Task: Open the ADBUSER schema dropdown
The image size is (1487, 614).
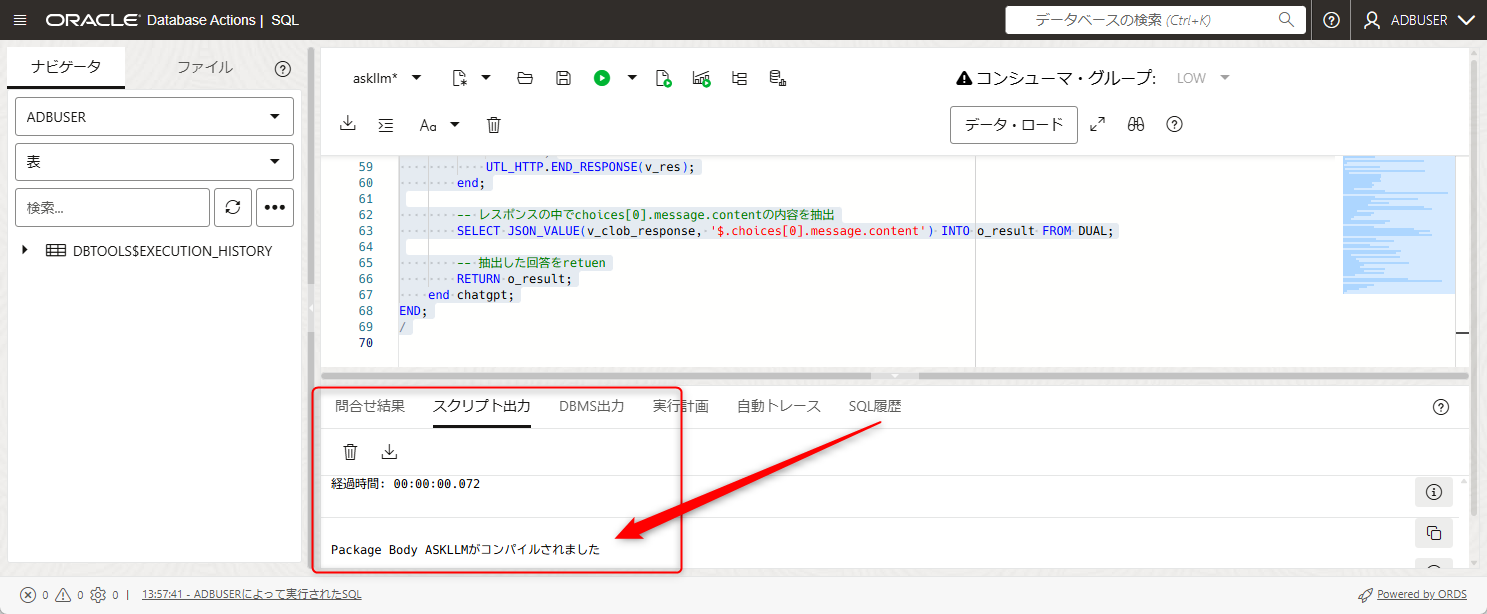Action: point(154,117)
